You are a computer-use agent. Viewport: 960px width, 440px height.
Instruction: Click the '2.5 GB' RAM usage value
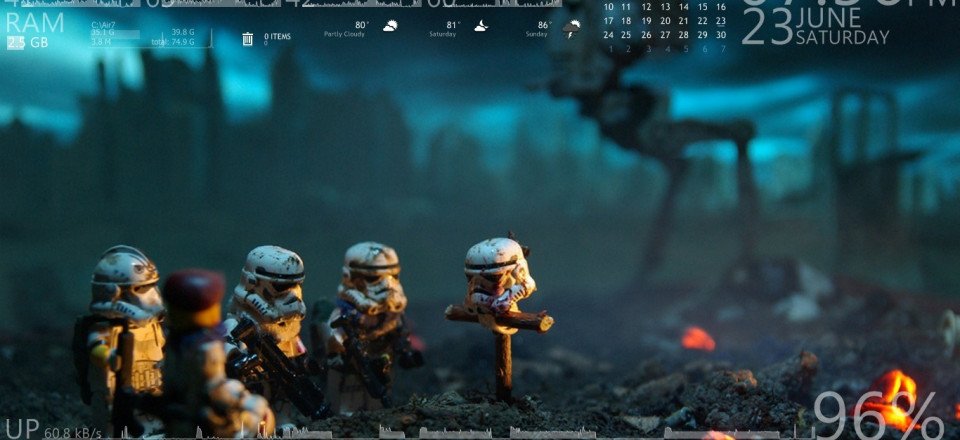click(x=28, y=43)
